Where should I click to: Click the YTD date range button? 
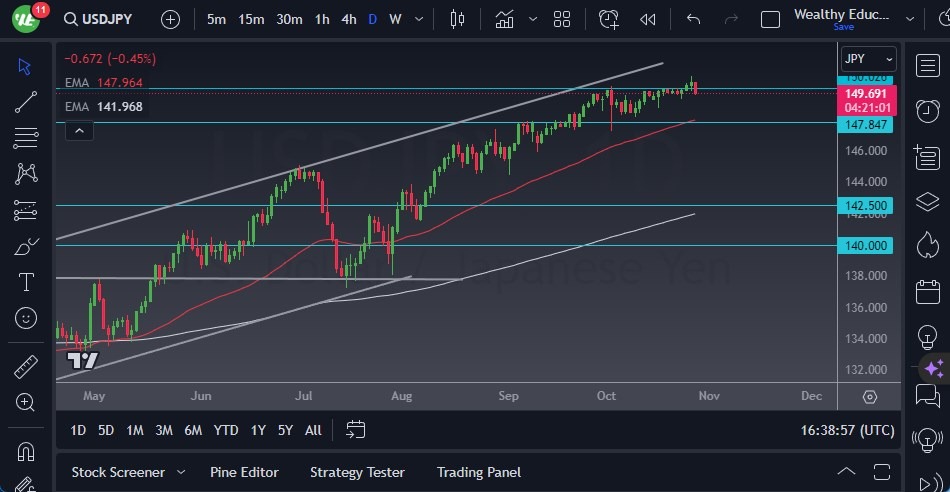(226, 430)
